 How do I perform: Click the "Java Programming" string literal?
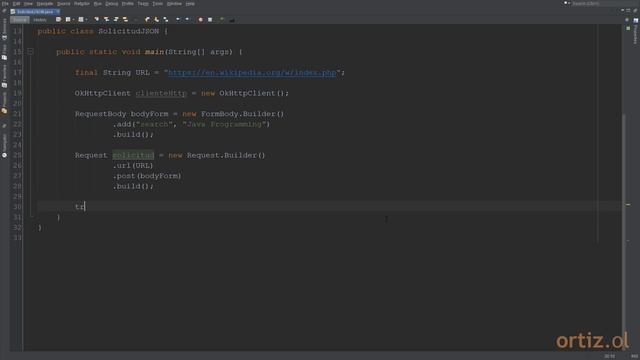click(224, 124)
